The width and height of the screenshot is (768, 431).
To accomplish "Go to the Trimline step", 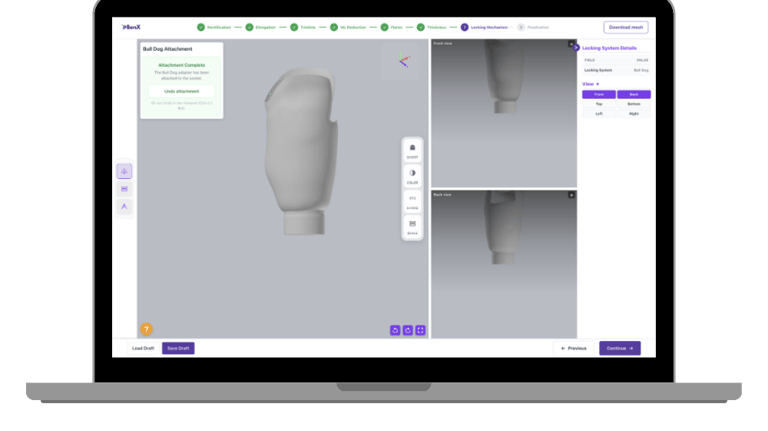I will point(303,27).
